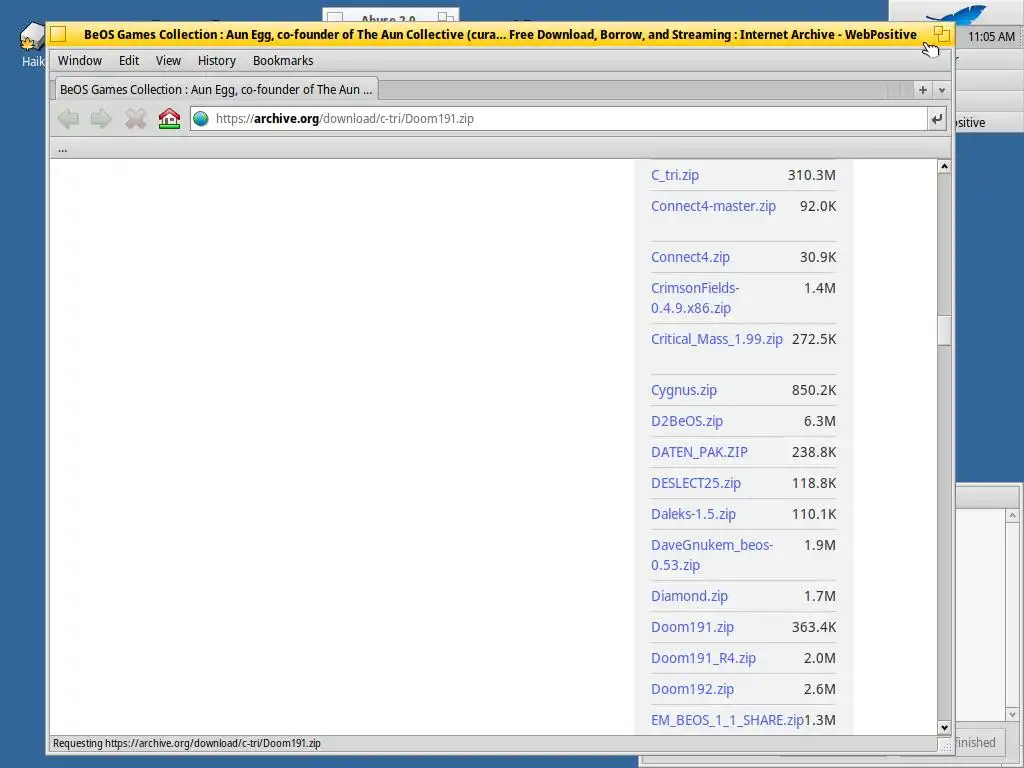Open the DESLECT25.zip link

point(696,483)
